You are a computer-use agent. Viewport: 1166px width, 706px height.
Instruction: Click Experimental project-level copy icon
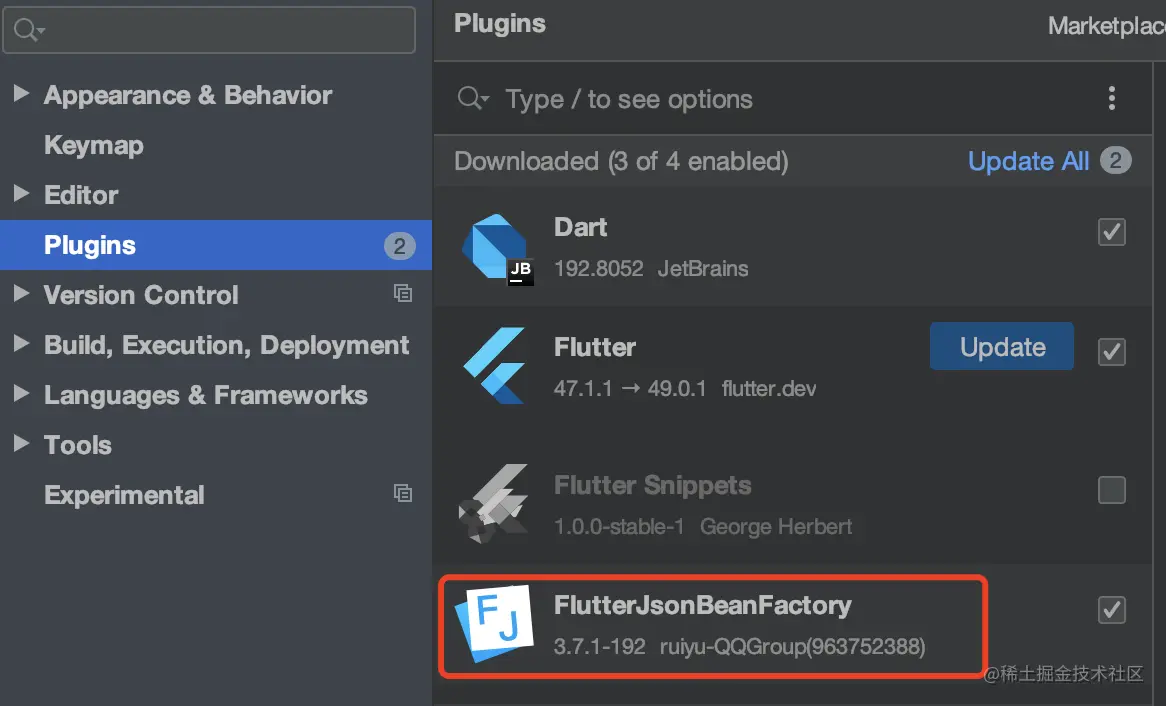(x=403, y=493)
